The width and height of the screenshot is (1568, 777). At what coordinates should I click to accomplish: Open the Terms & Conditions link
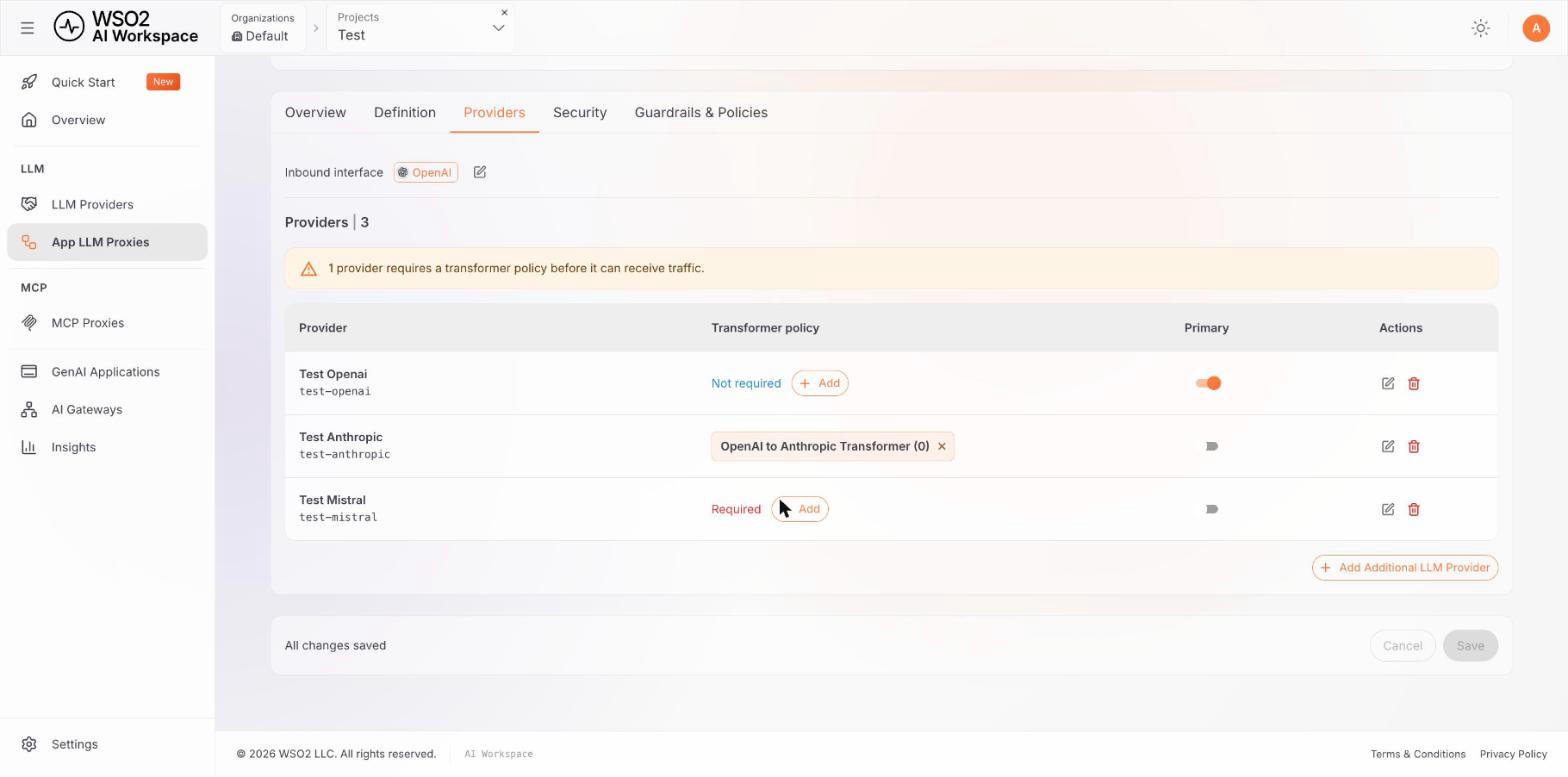(1418, 754)
